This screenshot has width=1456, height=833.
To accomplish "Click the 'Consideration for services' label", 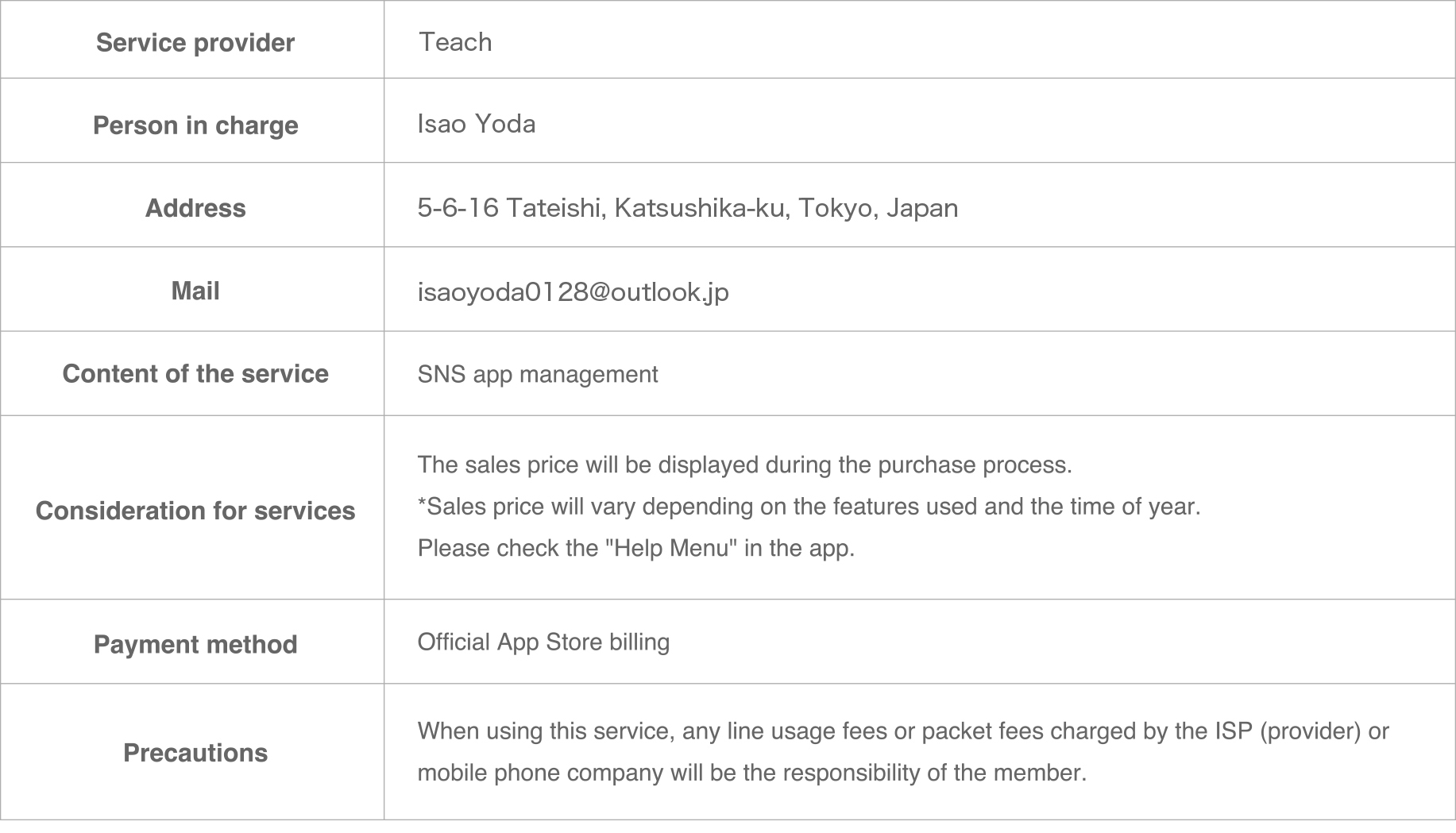I will click(x=195, y=511).
